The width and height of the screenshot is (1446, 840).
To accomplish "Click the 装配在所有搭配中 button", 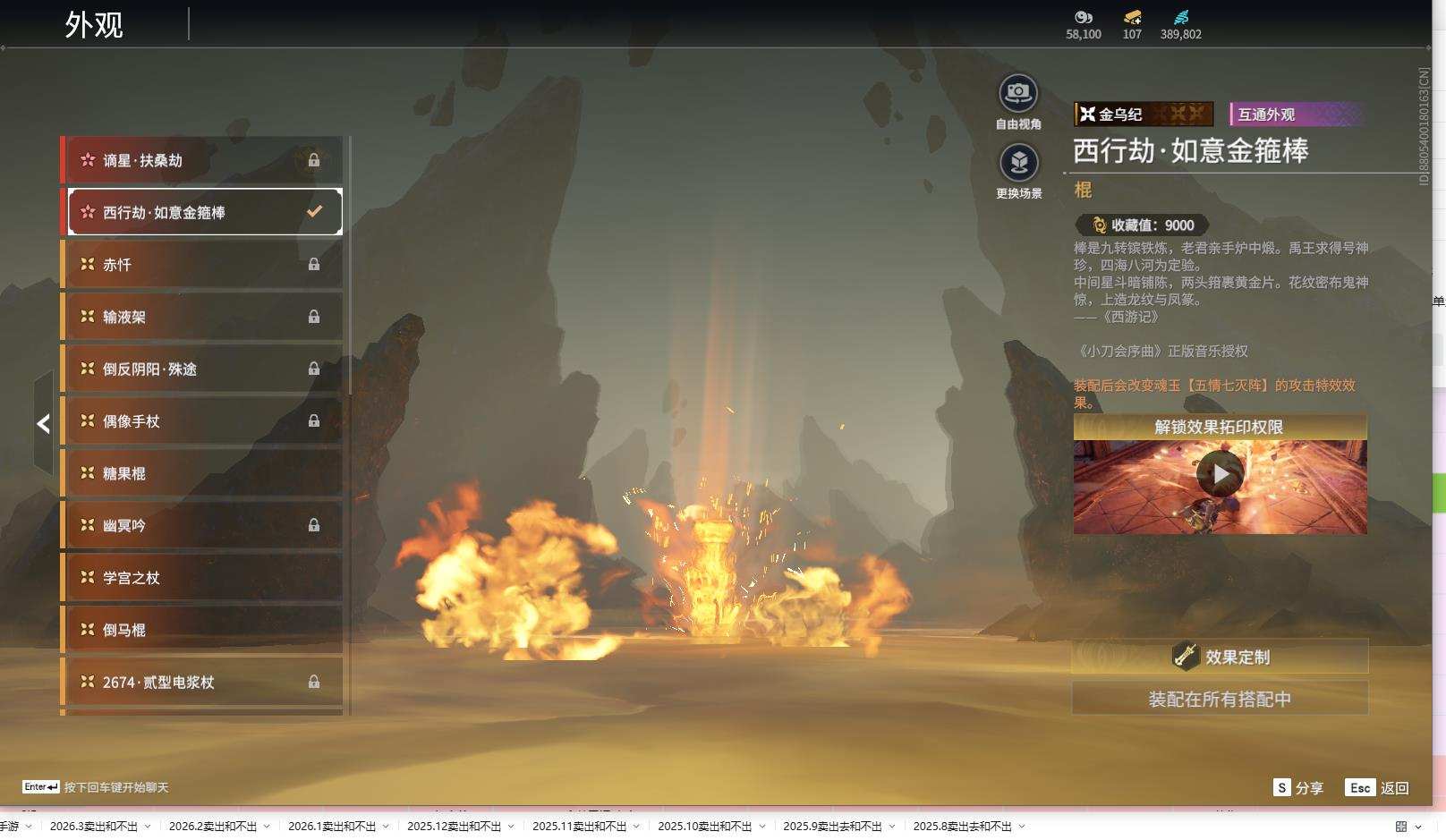I will pos(1220,699).
